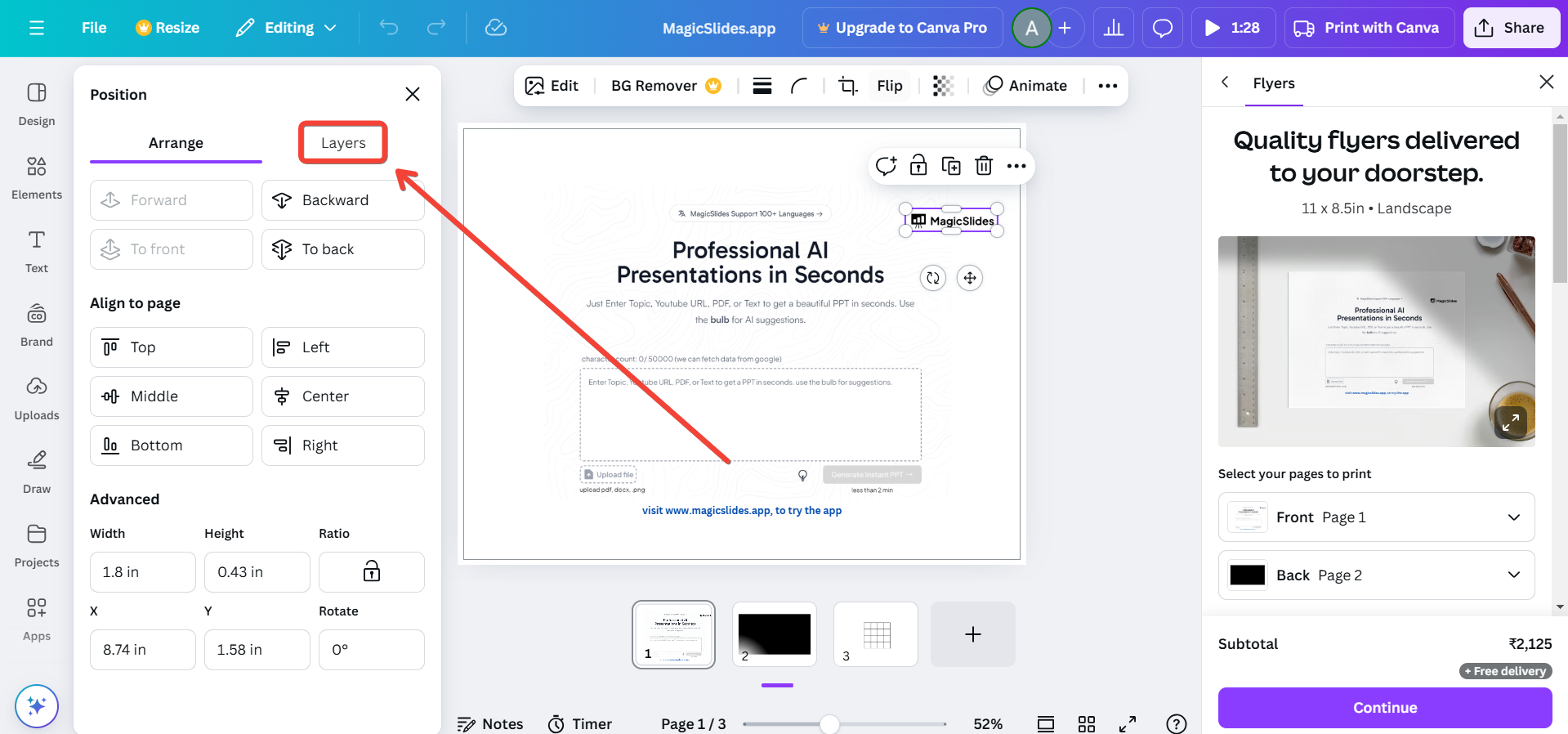Open the Brand sidebar panel
This screenshot has height=734, width=1568.
click(x=37, y=324)
